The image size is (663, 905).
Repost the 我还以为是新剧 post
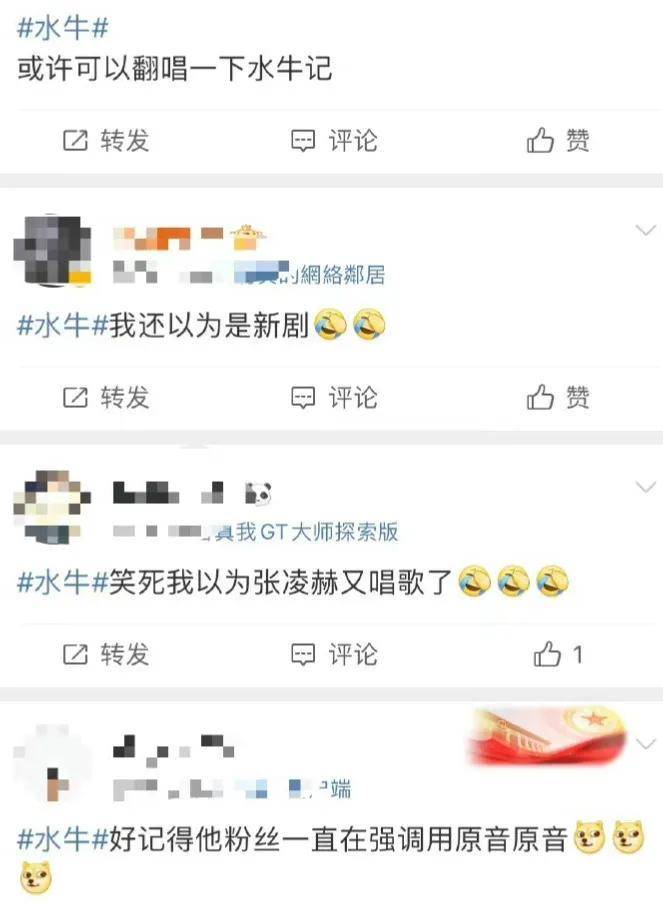pyautogui.click(x=106, y=397)
